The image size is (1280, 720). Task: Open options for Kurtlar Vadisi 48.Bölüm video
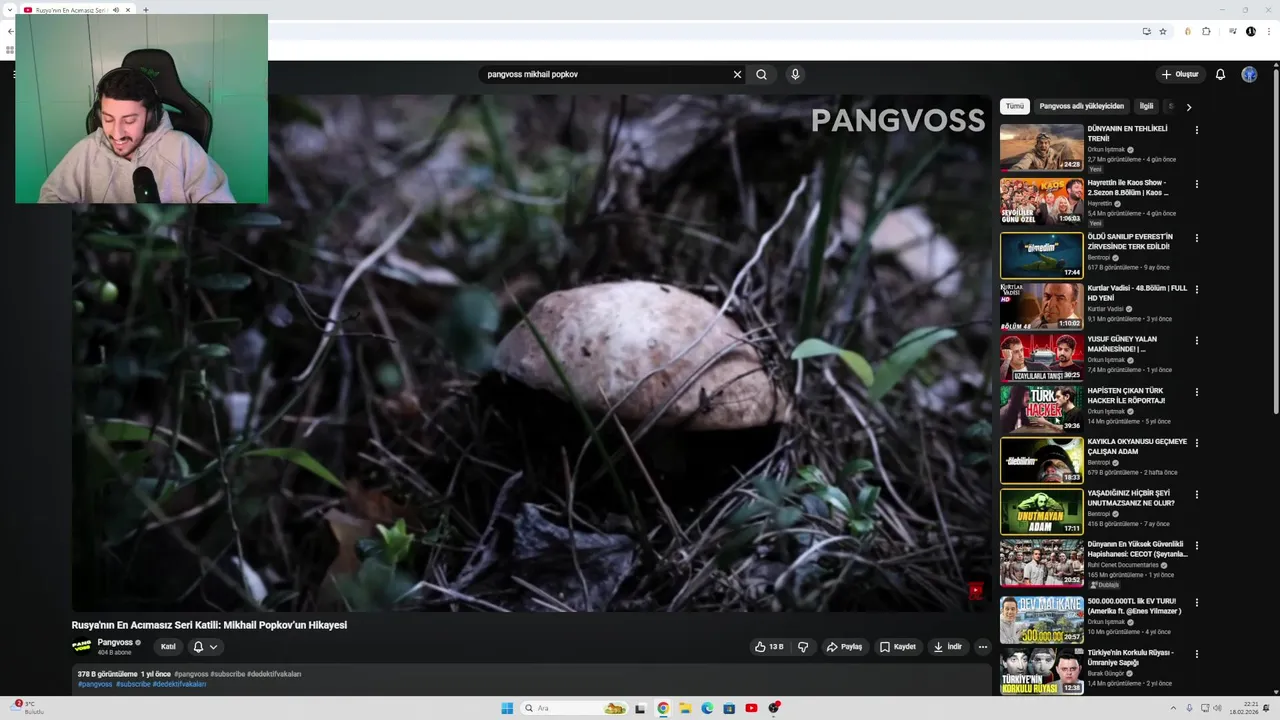(x=1196, y=289)
